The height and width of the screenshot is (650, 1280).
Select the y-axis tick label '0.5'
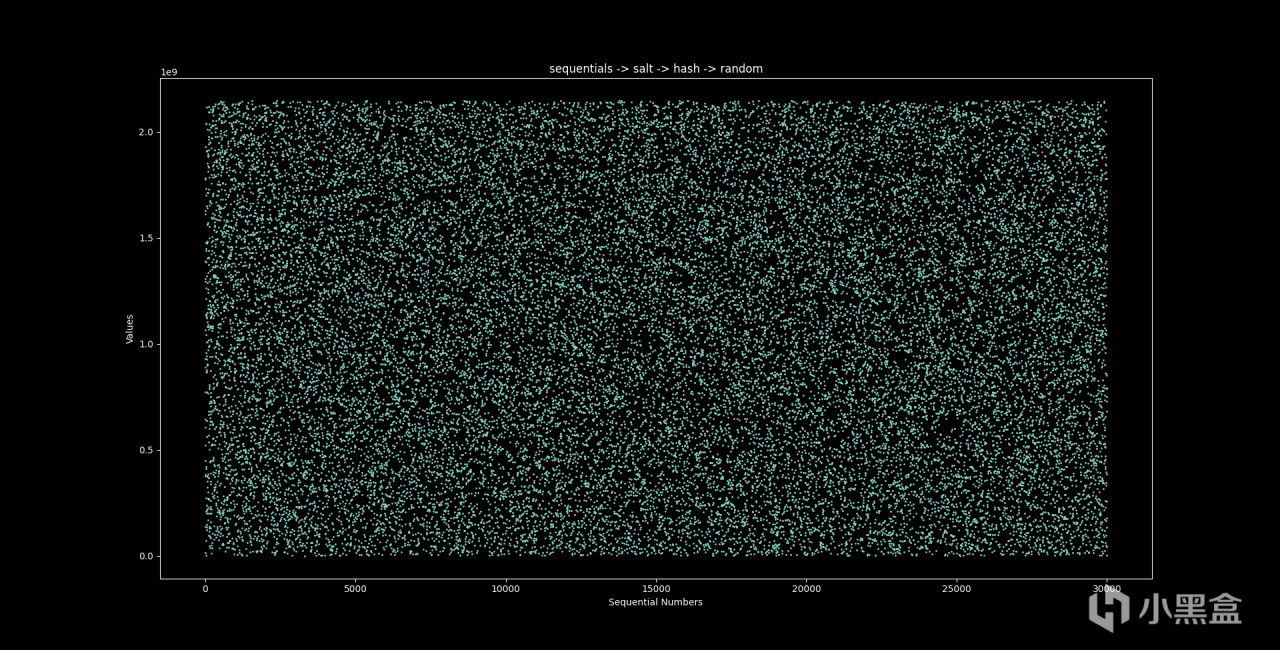[144, 450]
